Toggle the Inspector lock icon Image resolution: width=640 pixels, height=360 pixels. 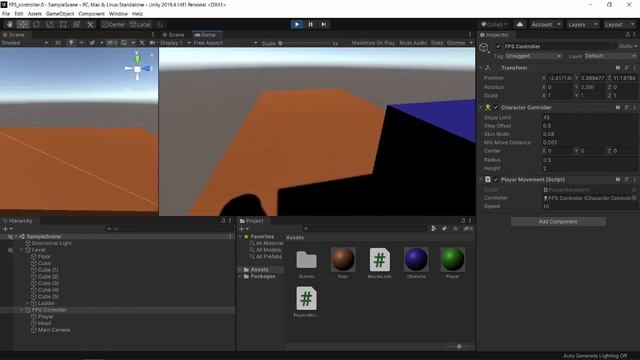pos(627,35)
